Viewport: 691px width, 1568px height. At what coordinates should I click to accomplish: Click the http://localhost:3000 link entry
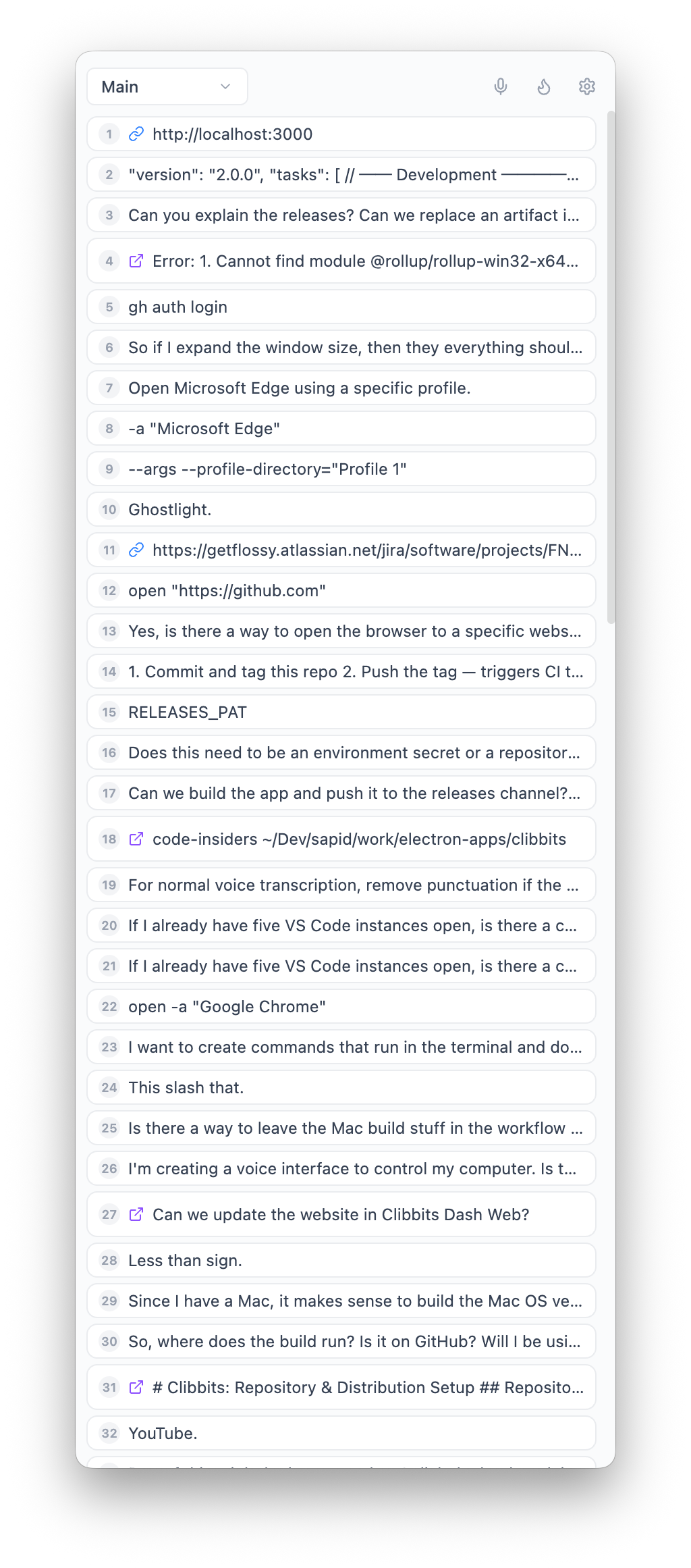click(x=233, y=134)
